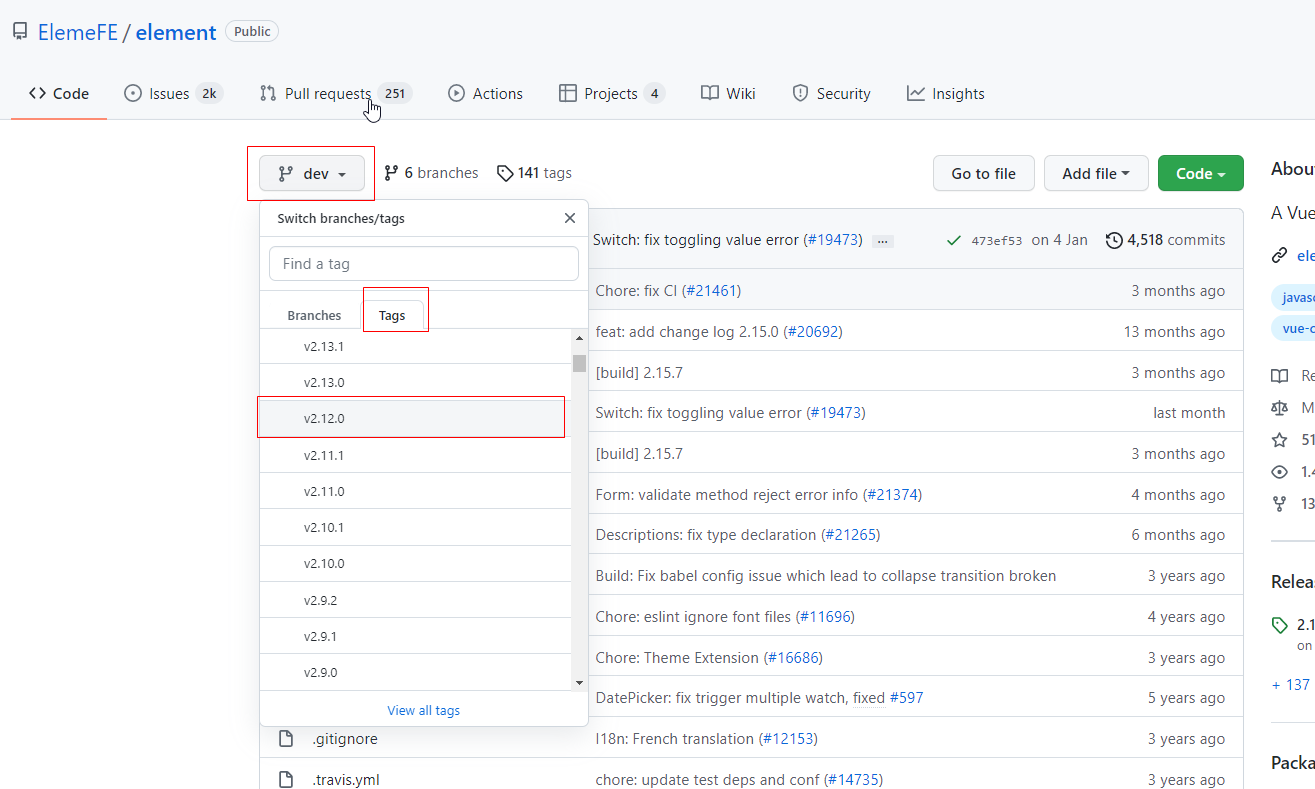The image size is (1315, 789).
Task: Open the Security tab
Action: click(831, 93)
